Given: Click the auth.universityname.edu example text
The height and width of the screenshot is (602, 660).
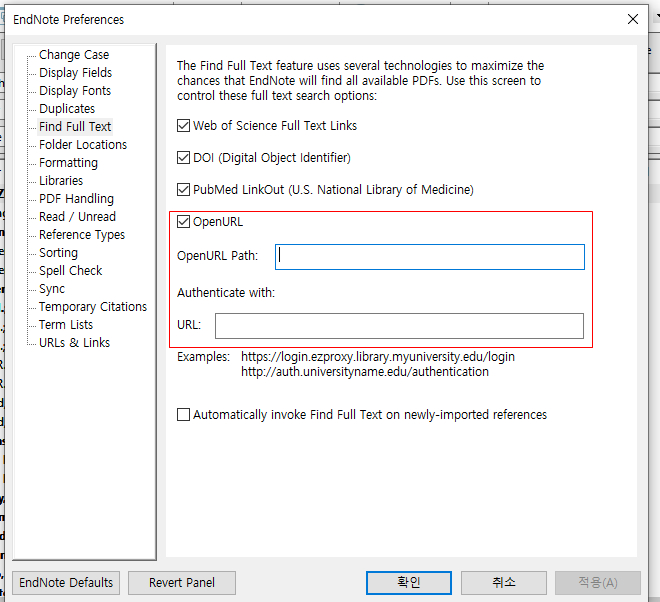Looking at the screenshot, I should point(365,372).
